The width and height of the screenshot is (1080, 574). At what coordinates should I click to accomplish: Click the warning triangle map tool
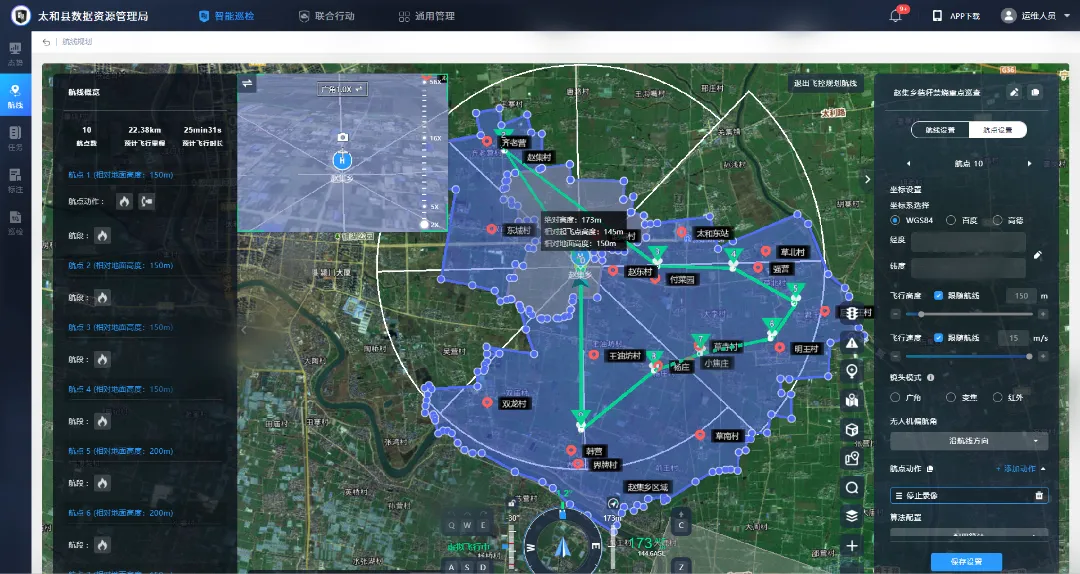(852, 342)
